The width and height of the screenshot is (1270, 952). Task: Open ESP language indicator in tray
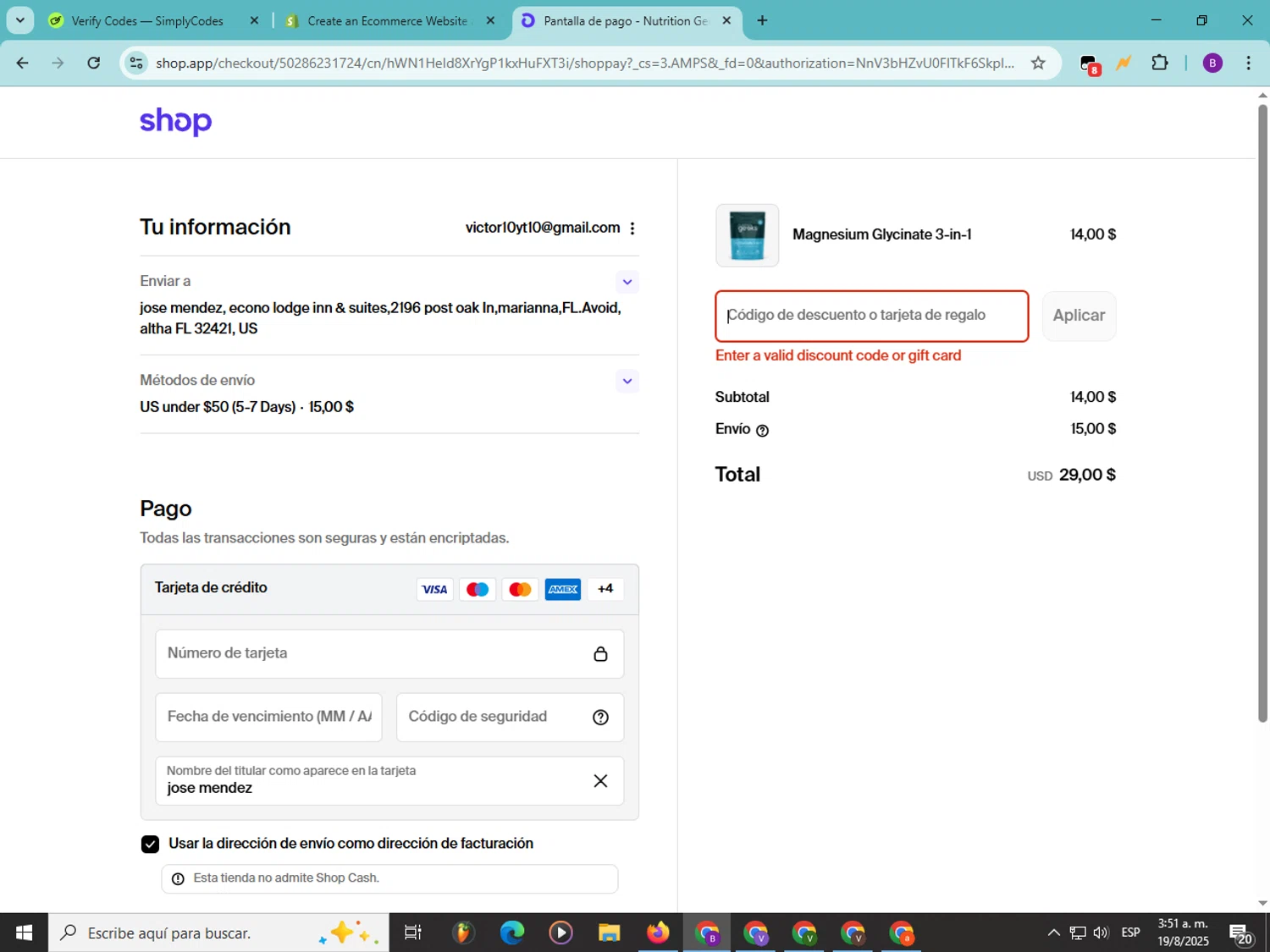[x=1130, y=933]
